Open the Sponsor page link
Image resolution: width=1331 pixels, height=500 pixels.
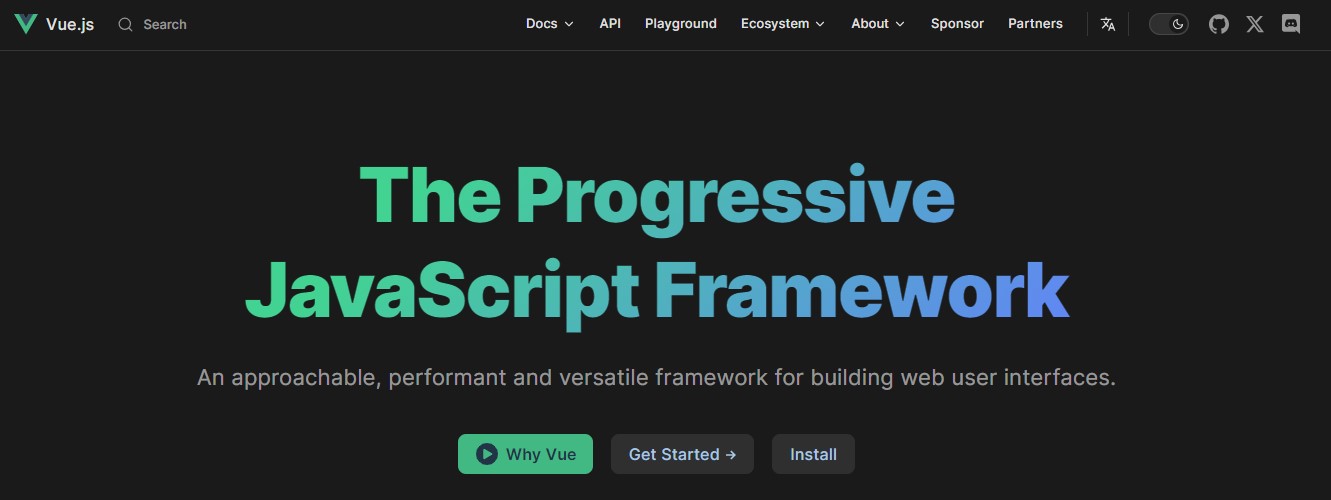tap(957, 24)
